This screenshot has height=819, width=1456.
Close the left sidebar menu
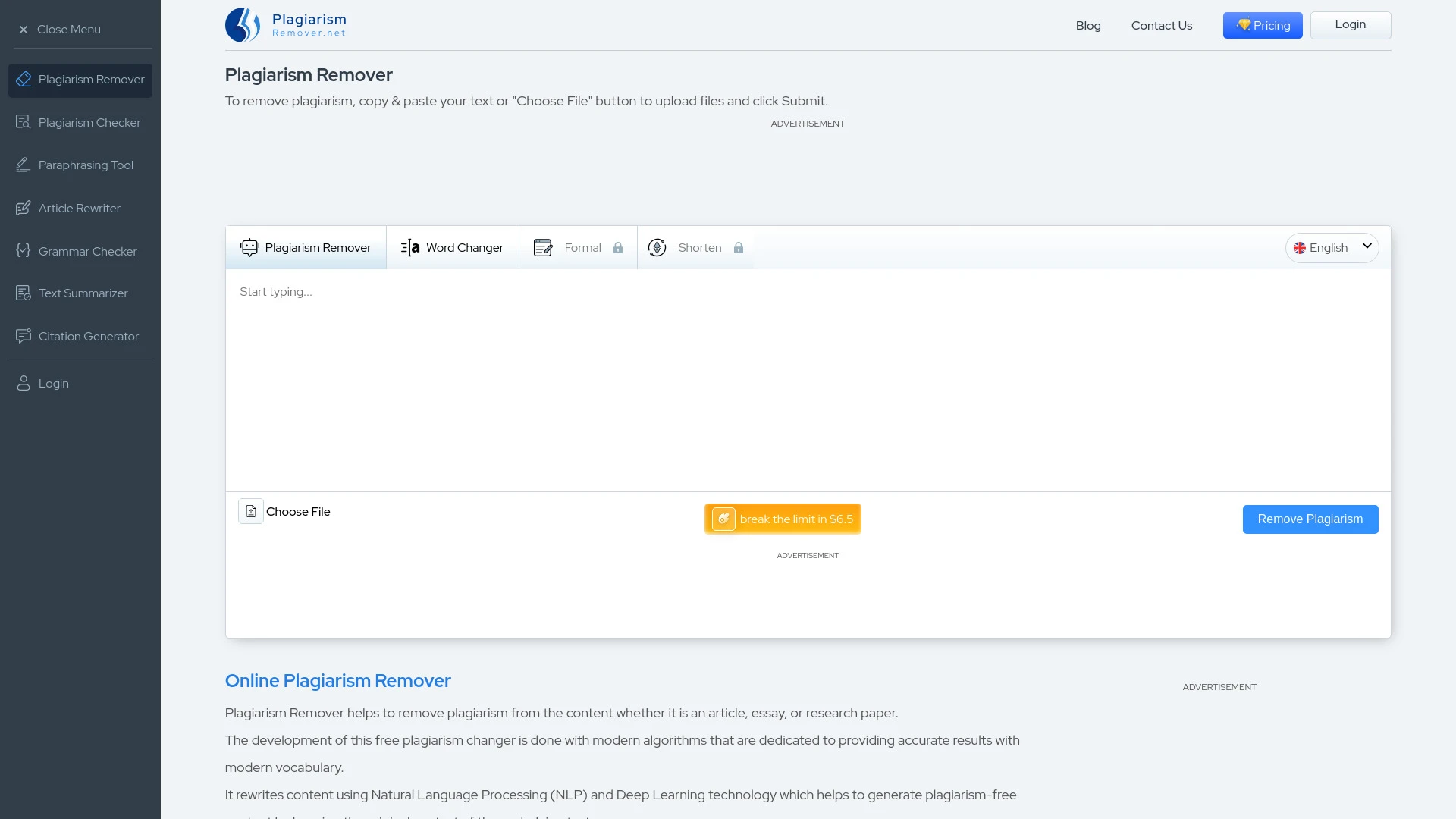(59, 29)
